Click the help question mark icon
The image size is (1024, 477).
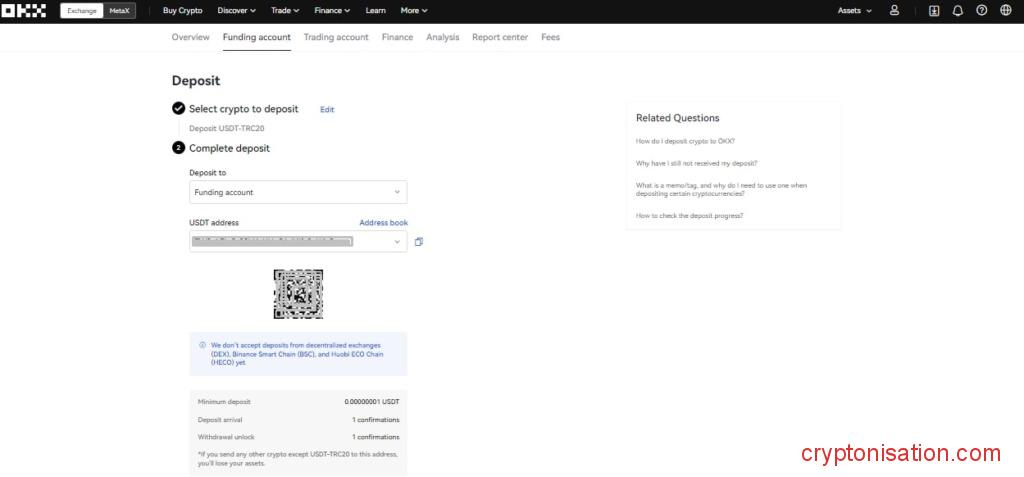tap(982, 10)
